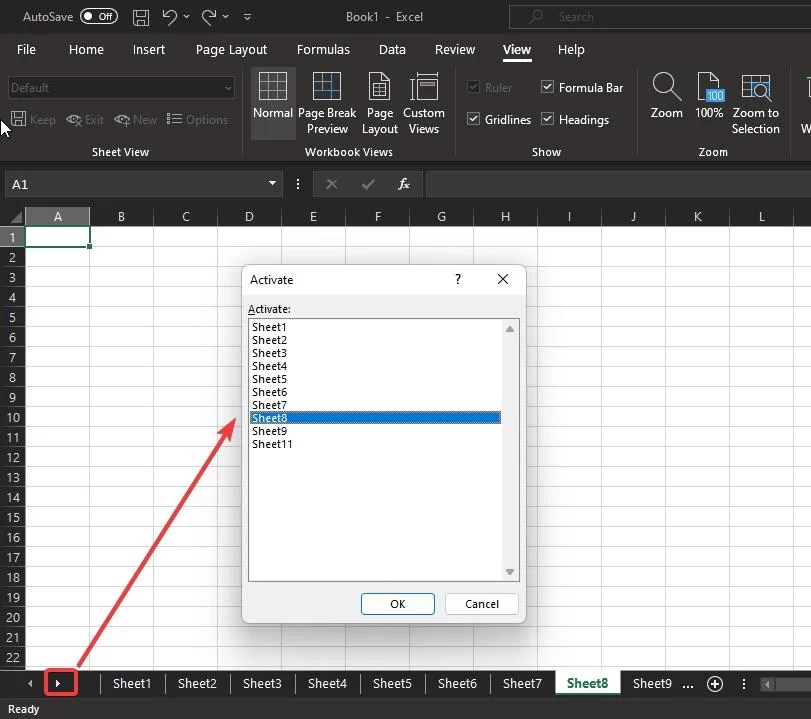Click the previous sheet tab navigation arrow
The width and height of the screenshot is (811, 719).
coord(30,683)
